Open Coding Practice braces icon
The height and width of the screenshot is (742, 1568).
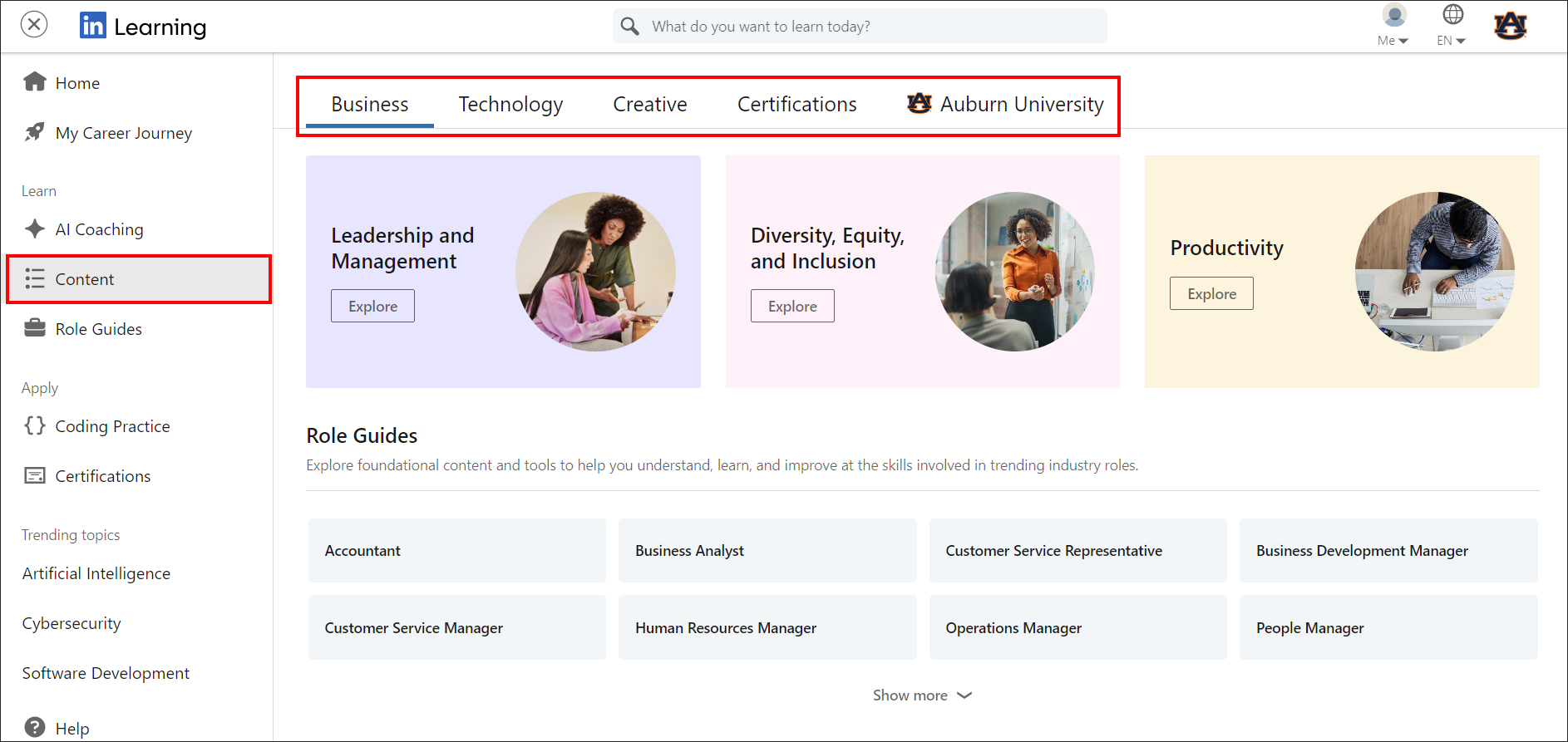35,425
